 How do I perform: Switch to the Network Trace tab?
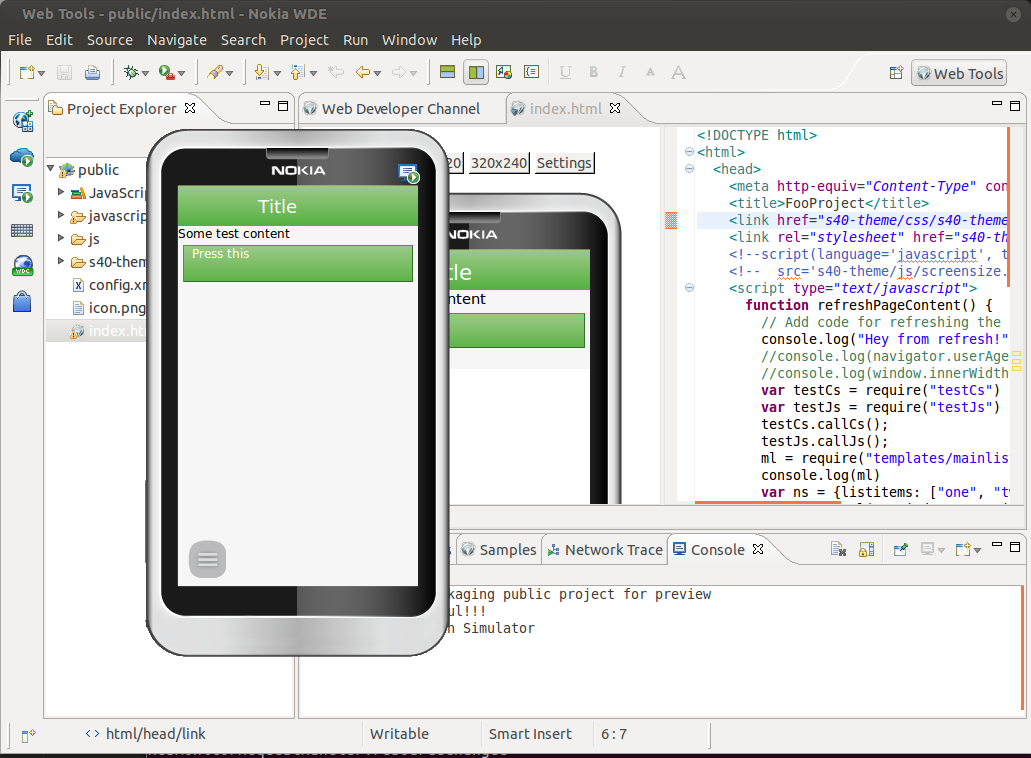606,550
